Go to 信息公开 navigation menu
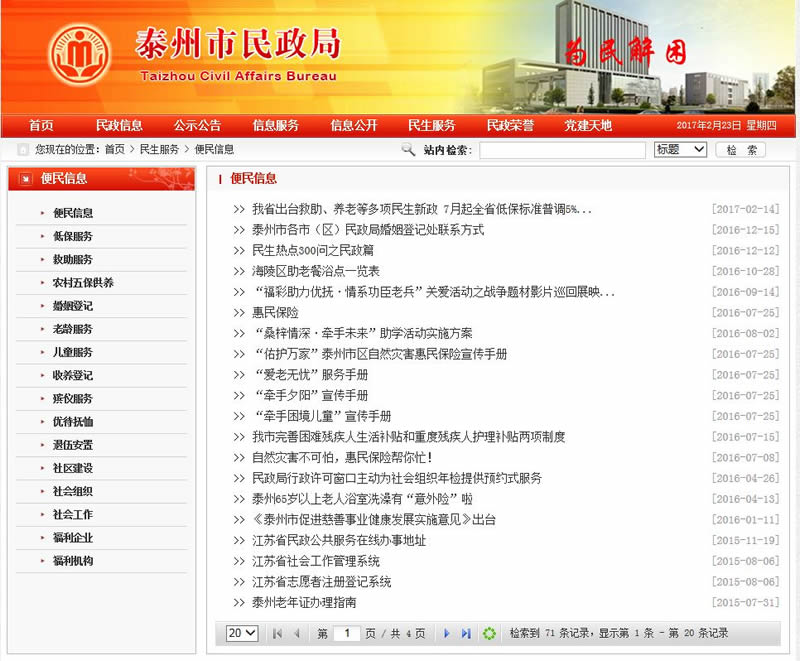The height and width of the screenshot is (661, 800). click(354, 125)
